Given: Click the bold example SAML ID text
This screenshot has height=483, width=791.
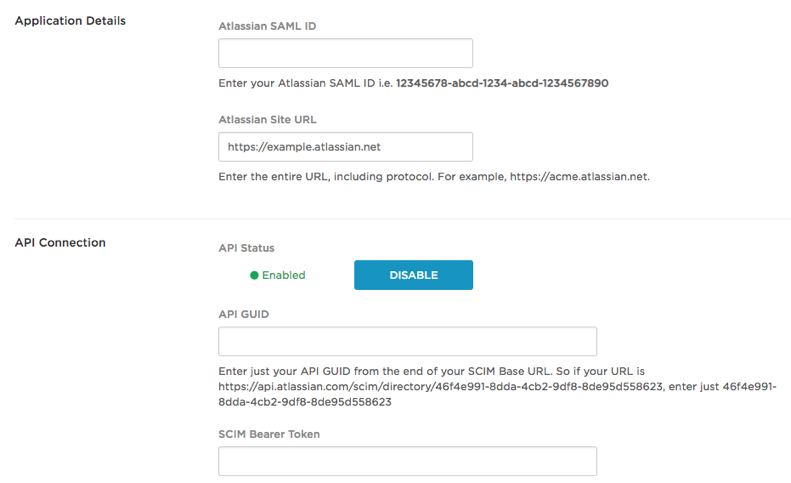Looking at the screenshot, I should [502, 83].
